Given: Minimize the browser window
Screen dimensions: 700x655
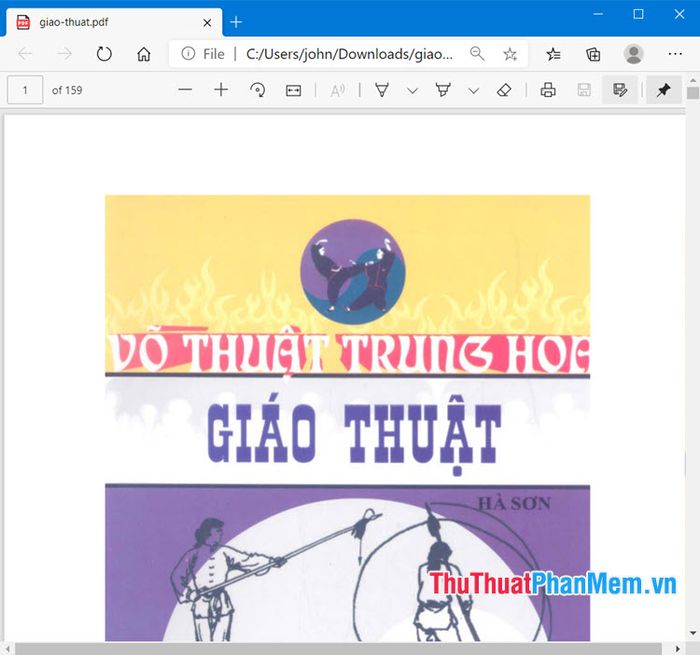Looking at the screenshot, I should (598, 14).
